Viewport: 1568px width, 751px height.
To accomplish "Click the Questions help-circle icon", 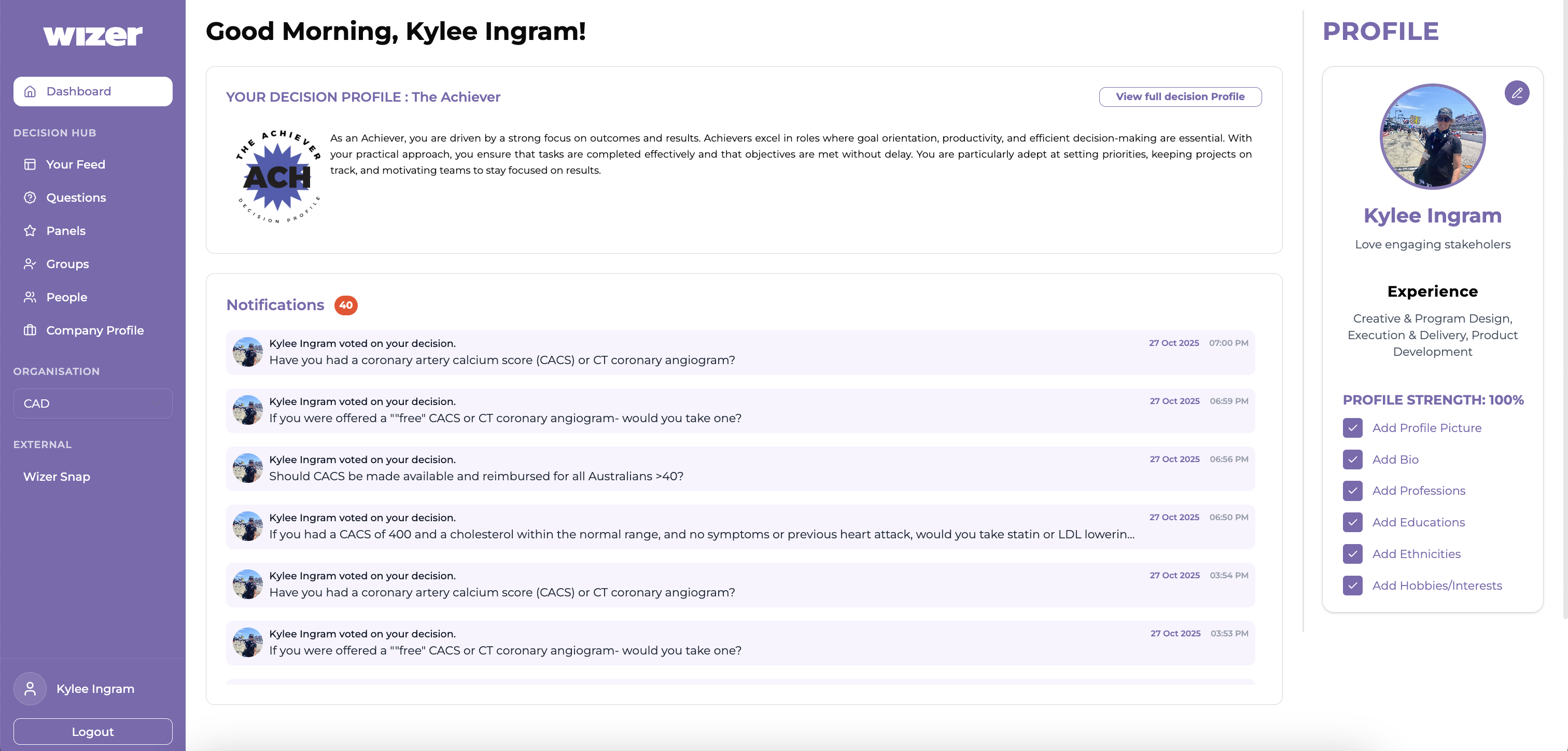I will (30, 197).
